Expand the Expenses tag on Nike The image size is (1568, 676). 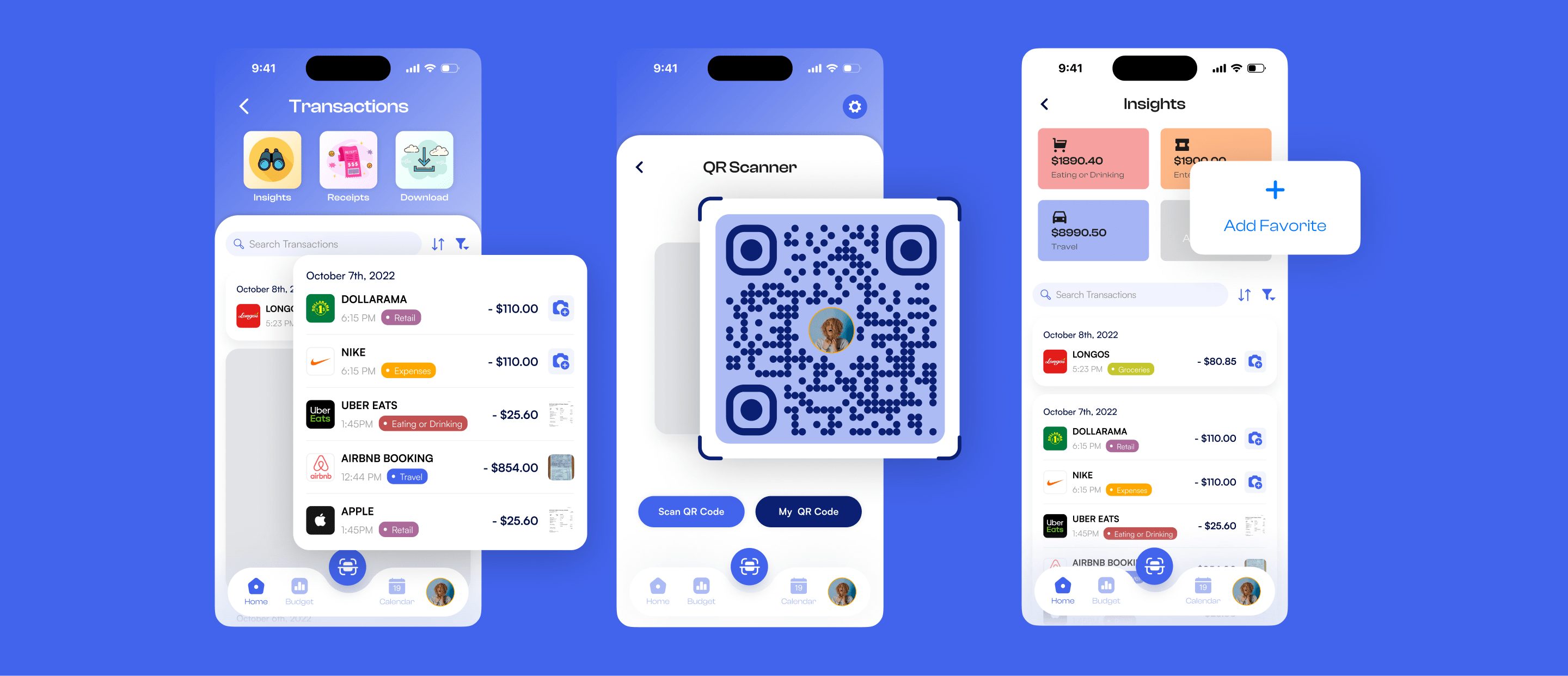[x=410, y=372]
